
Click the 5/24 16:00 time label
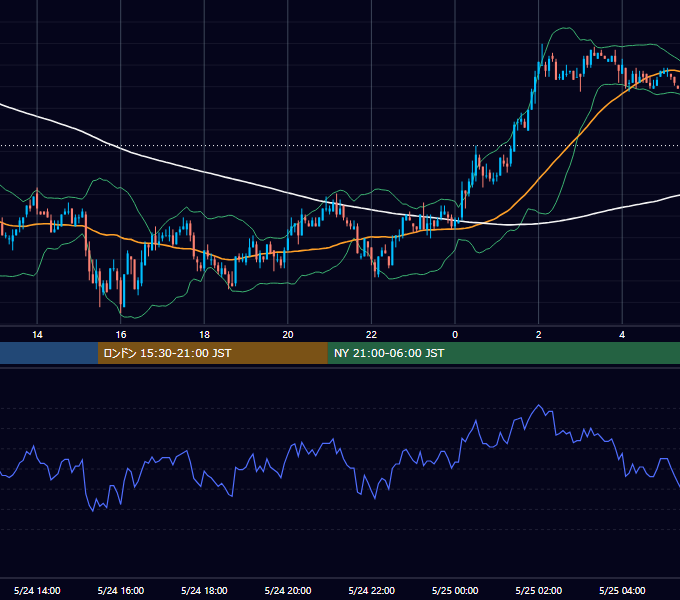point(121,590)
